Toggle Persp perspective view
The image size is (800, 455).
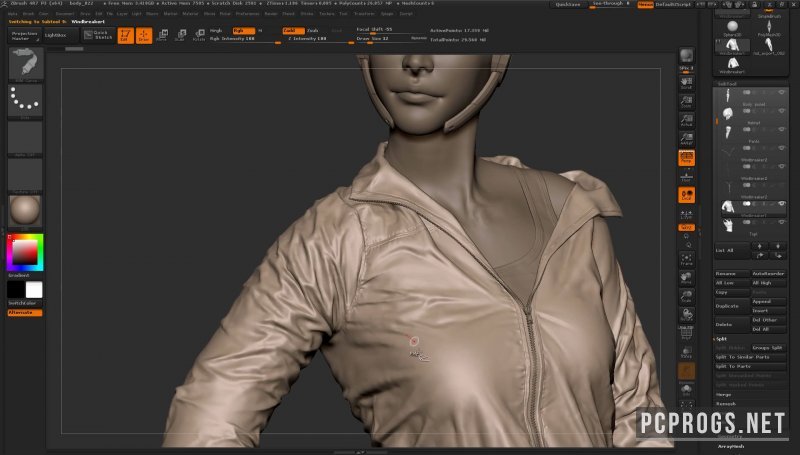[686, 158]
